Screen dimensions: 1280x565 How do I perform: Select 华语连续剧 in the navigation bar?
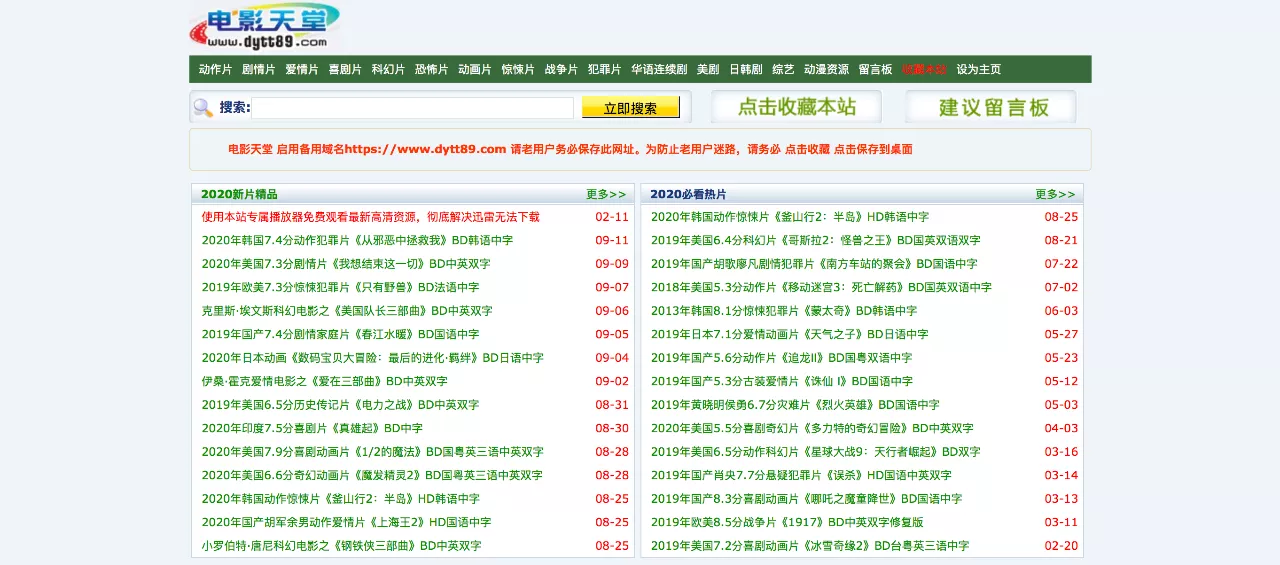[x=659, y=69]
